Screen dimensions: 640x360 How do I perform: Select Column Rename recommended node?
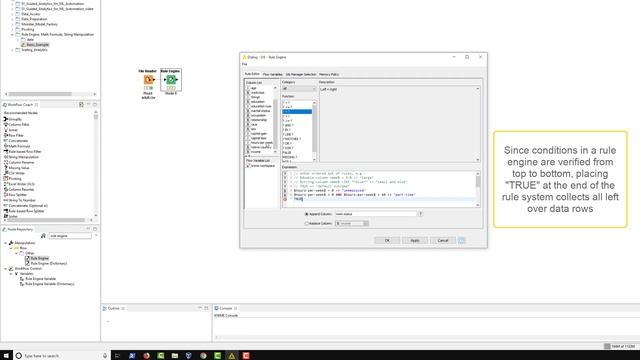click(19, 162)
